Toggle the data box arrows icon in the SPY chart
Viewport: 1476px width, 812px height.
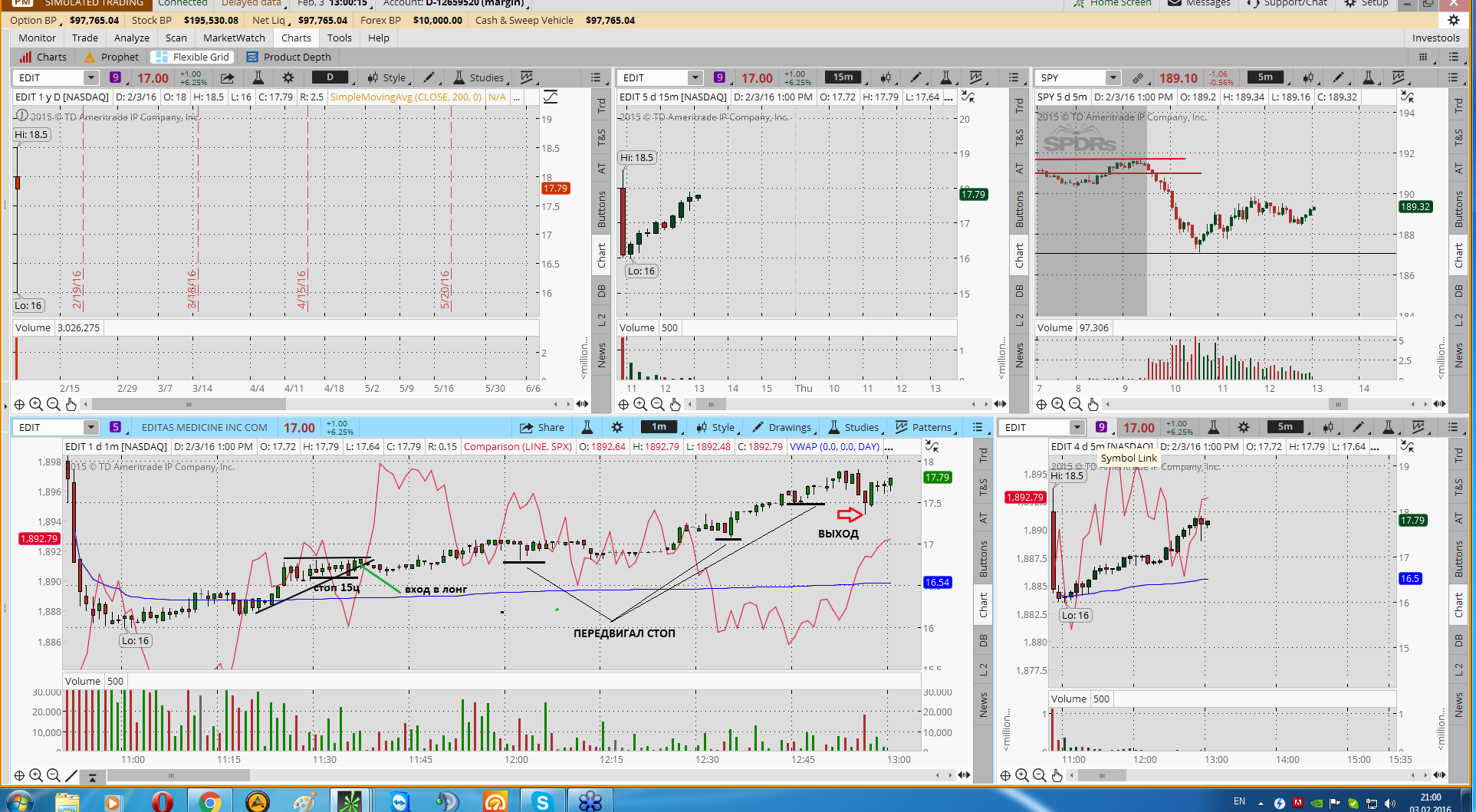[x=1407, y=97]
